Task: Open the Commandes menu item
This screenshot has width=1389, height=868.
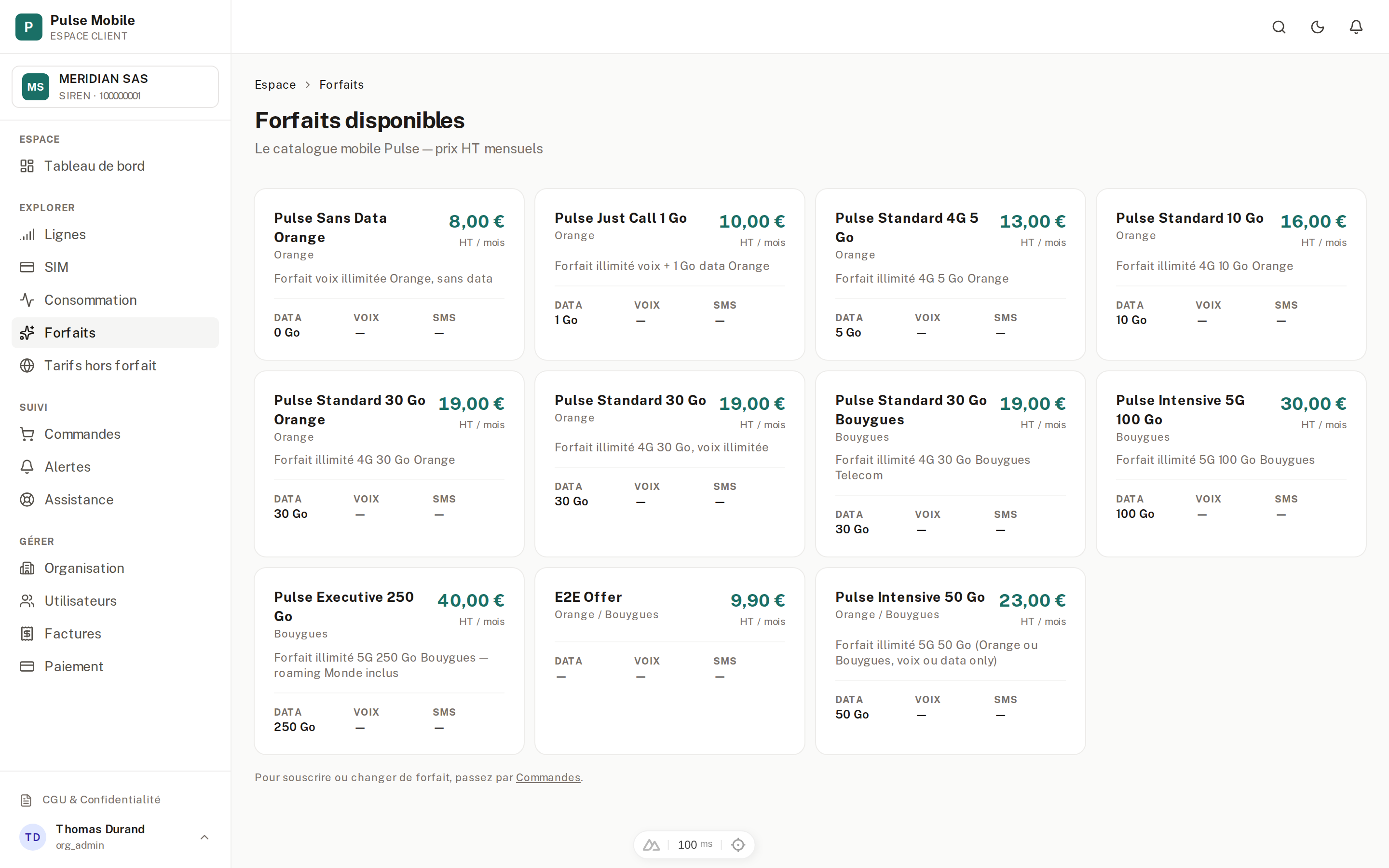Action: 115,434
